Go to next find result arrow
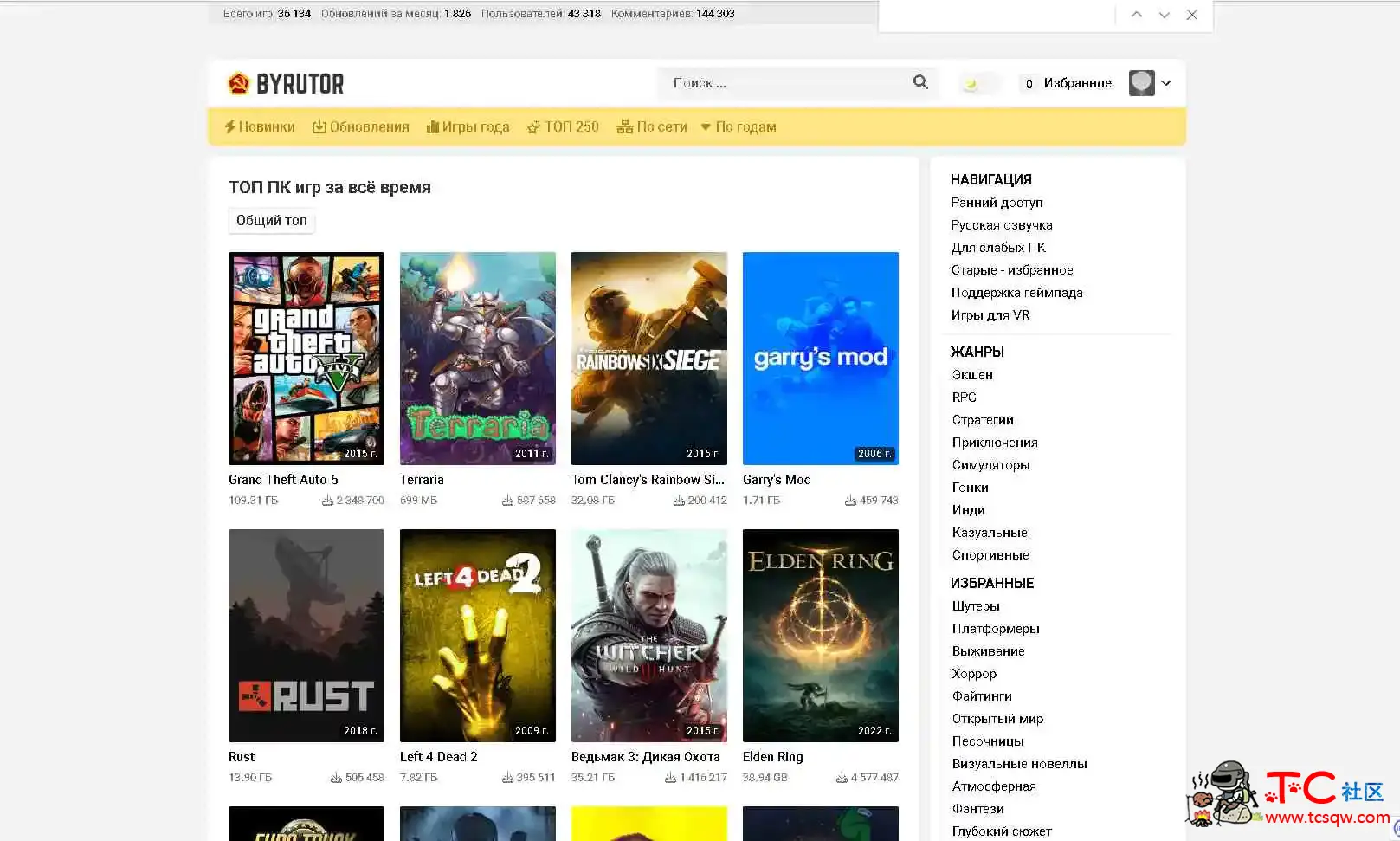 (1165, 15)
